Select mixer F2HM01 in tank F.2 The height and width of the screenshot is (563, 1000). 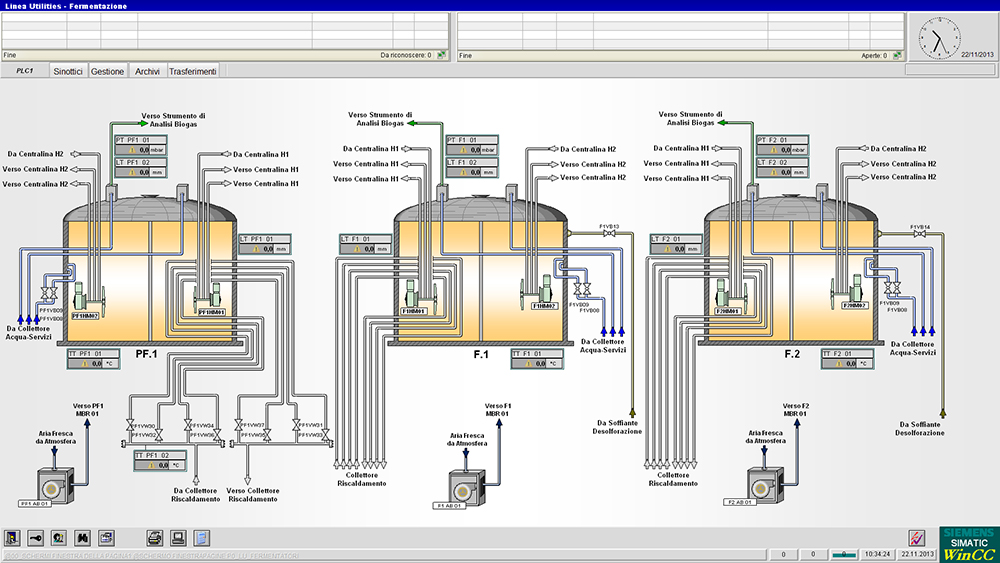point(730,296)
